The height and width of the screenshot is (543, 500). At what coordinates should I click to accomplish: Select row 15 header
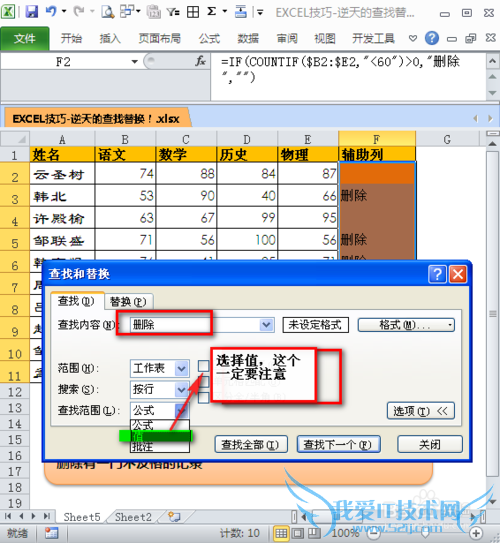(x=15, y=439)
